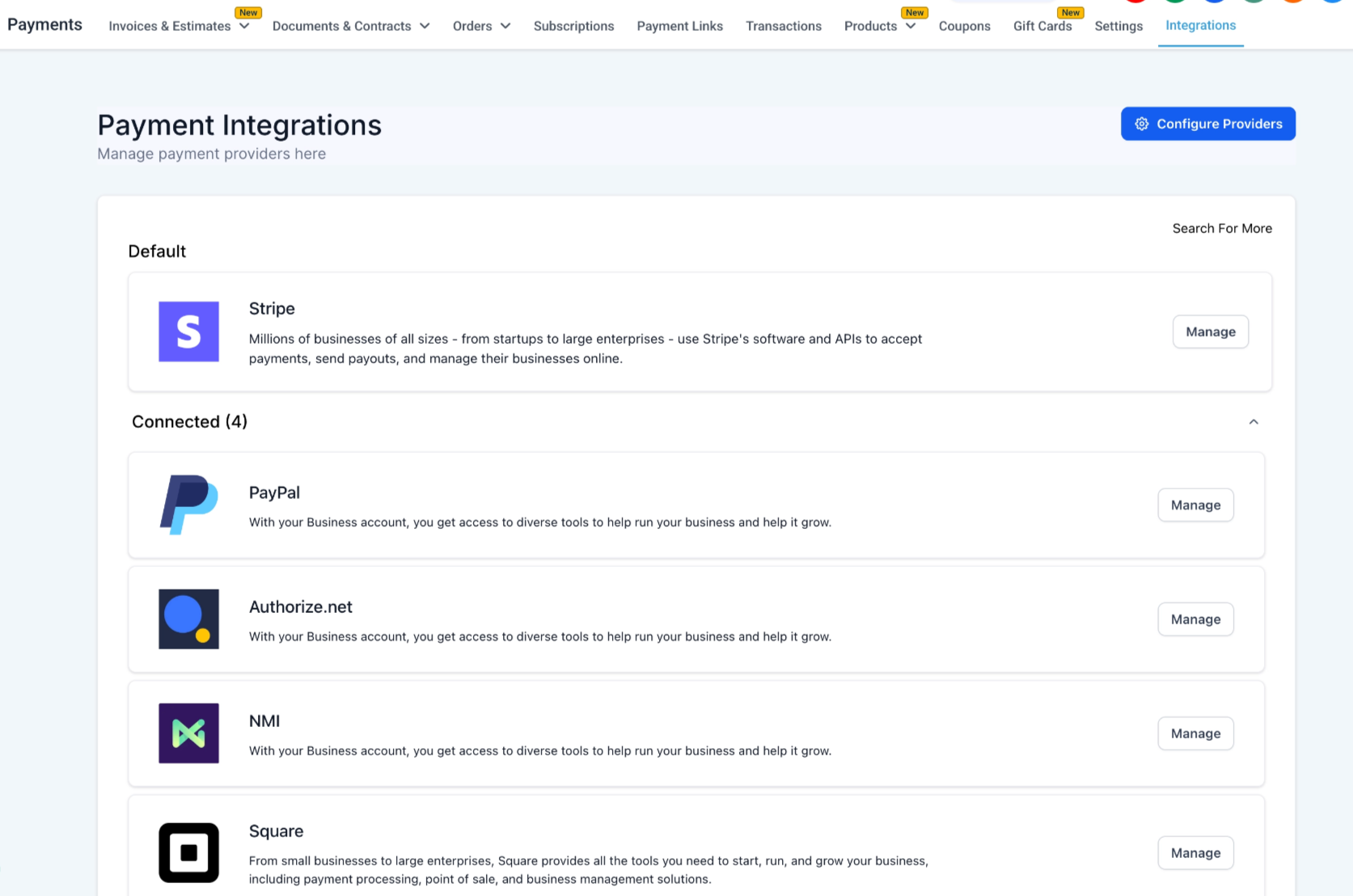Click the Payment Integrations heading
This screenshot has width=1353, height=896.
click(239, 125)
